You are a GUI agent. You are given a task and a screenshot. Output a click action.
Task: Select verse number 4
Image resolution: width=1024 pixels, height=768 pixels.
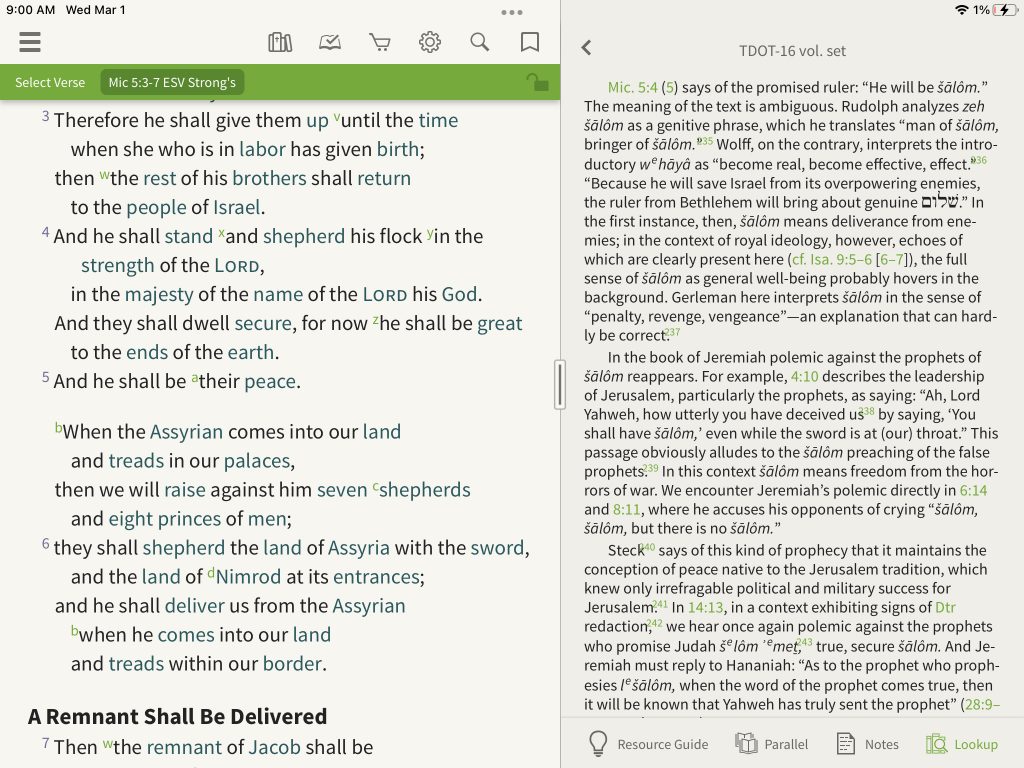[x=46, y=232]
